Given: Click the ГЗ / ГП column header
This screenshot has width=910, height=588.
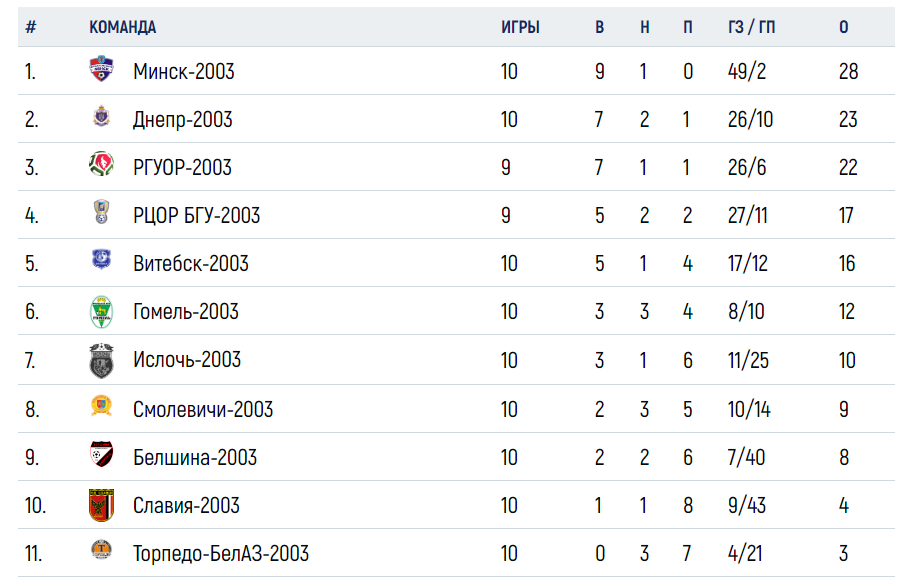Looking at the screenshot, I should (751, 27).
